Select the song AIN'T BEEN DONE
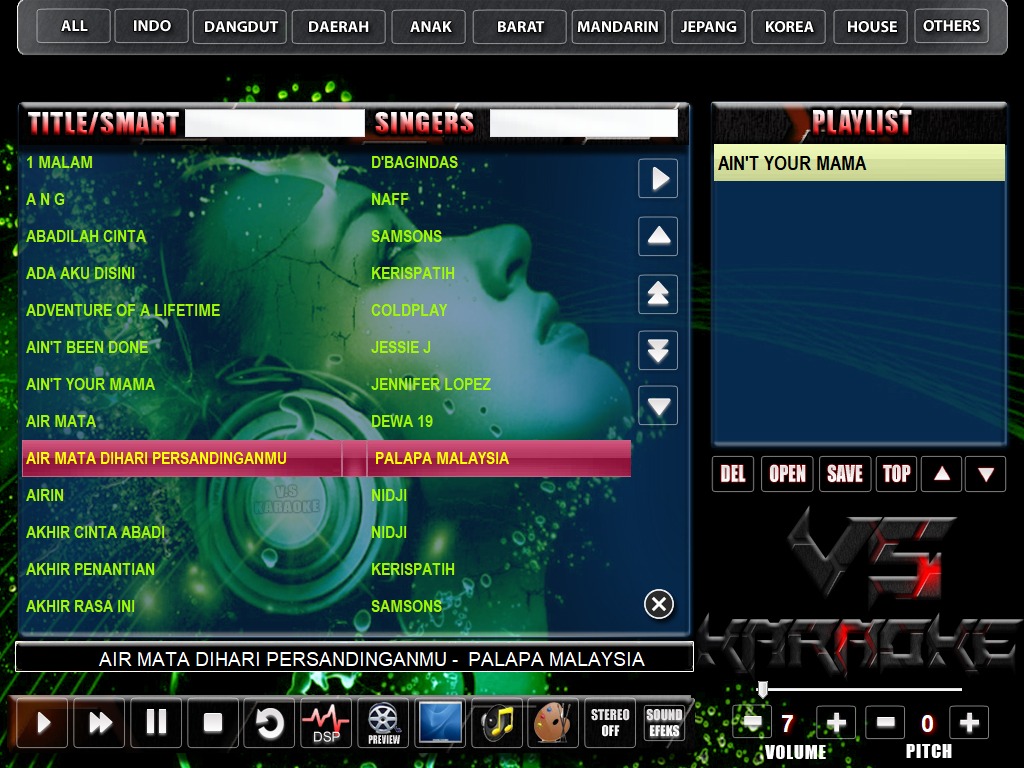 point(88,347)
